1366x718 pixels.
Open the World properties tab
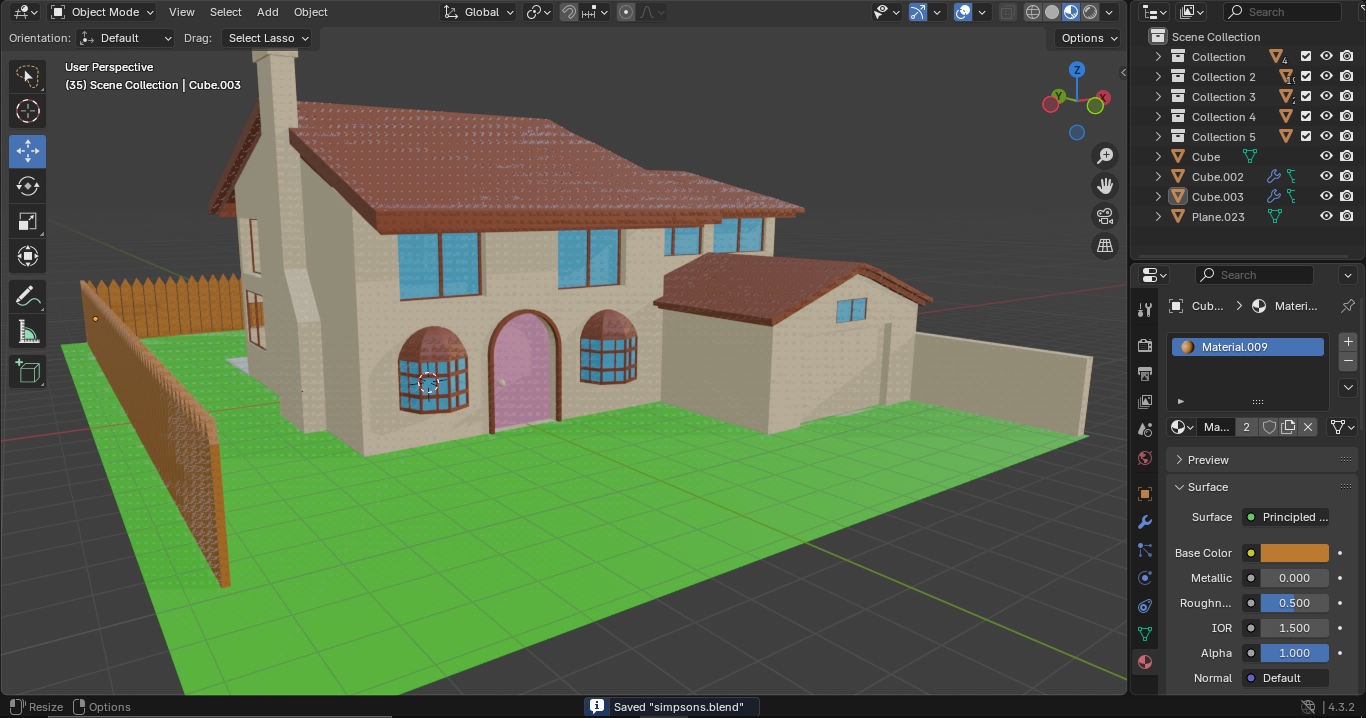(x=1146, y=458)
